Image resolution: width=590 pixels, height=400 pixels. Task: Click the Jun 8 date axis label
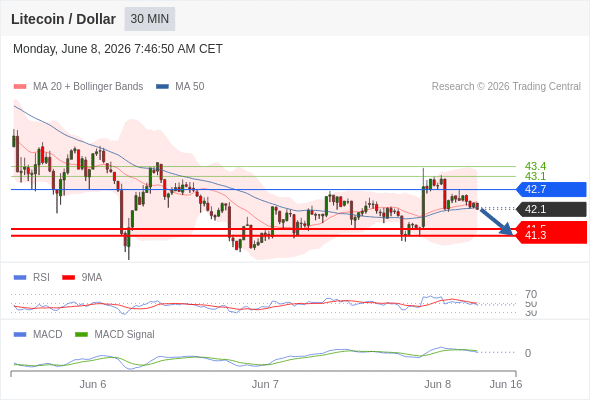pyautogui.click(x=437, y=384)
